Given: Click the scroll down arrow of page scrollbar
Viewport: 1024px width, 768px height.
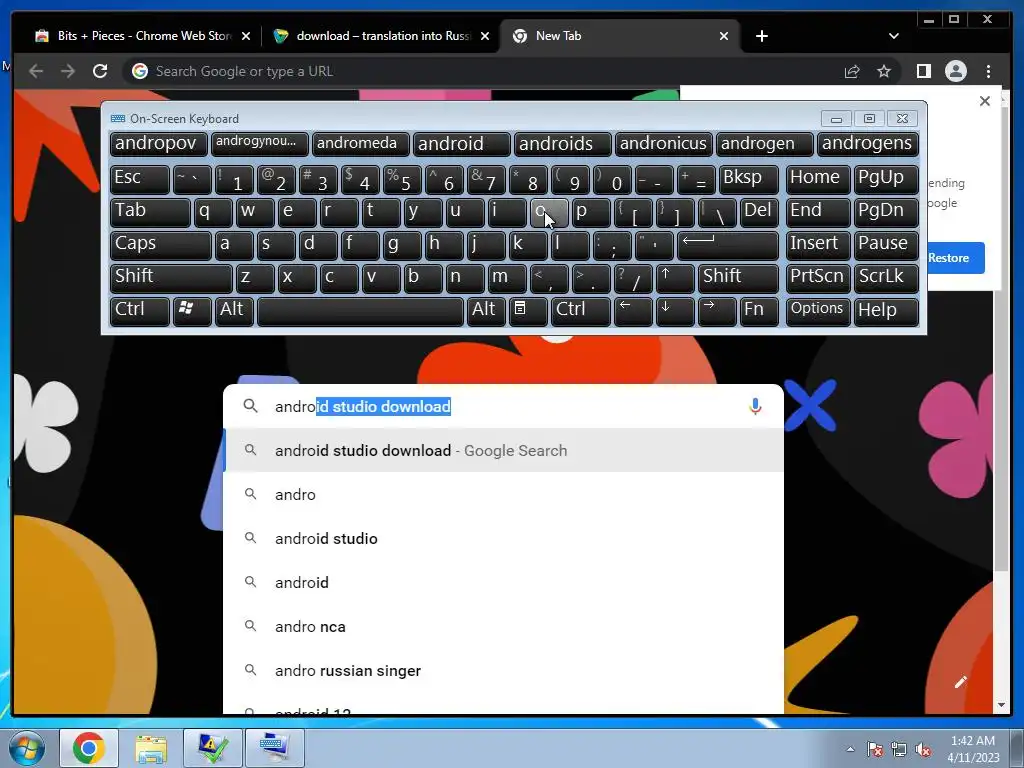Looking at the screenshot, I should point(1000,705).
